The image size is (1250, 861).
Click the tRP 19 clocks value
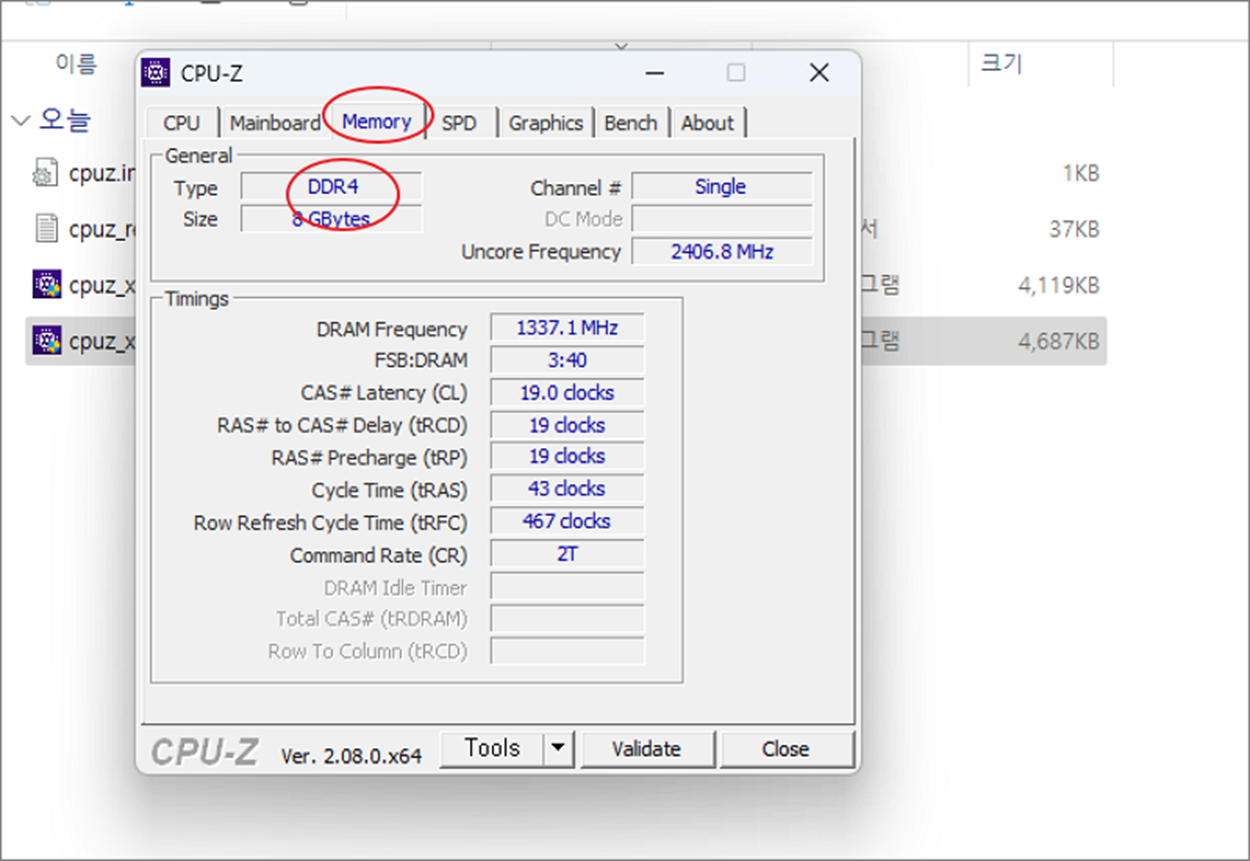[567, 457]
